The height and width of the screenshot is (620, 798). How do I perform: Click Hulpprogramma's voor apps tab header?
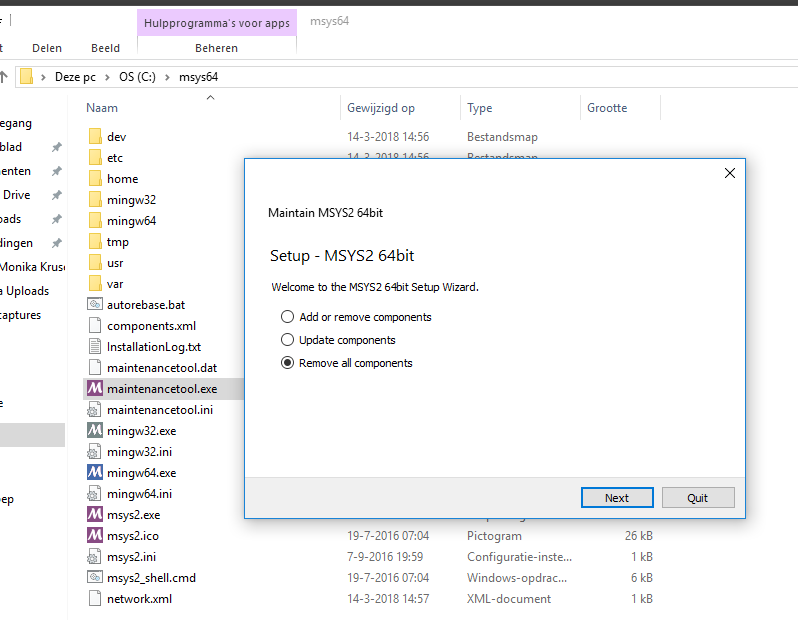click(217, 23)
